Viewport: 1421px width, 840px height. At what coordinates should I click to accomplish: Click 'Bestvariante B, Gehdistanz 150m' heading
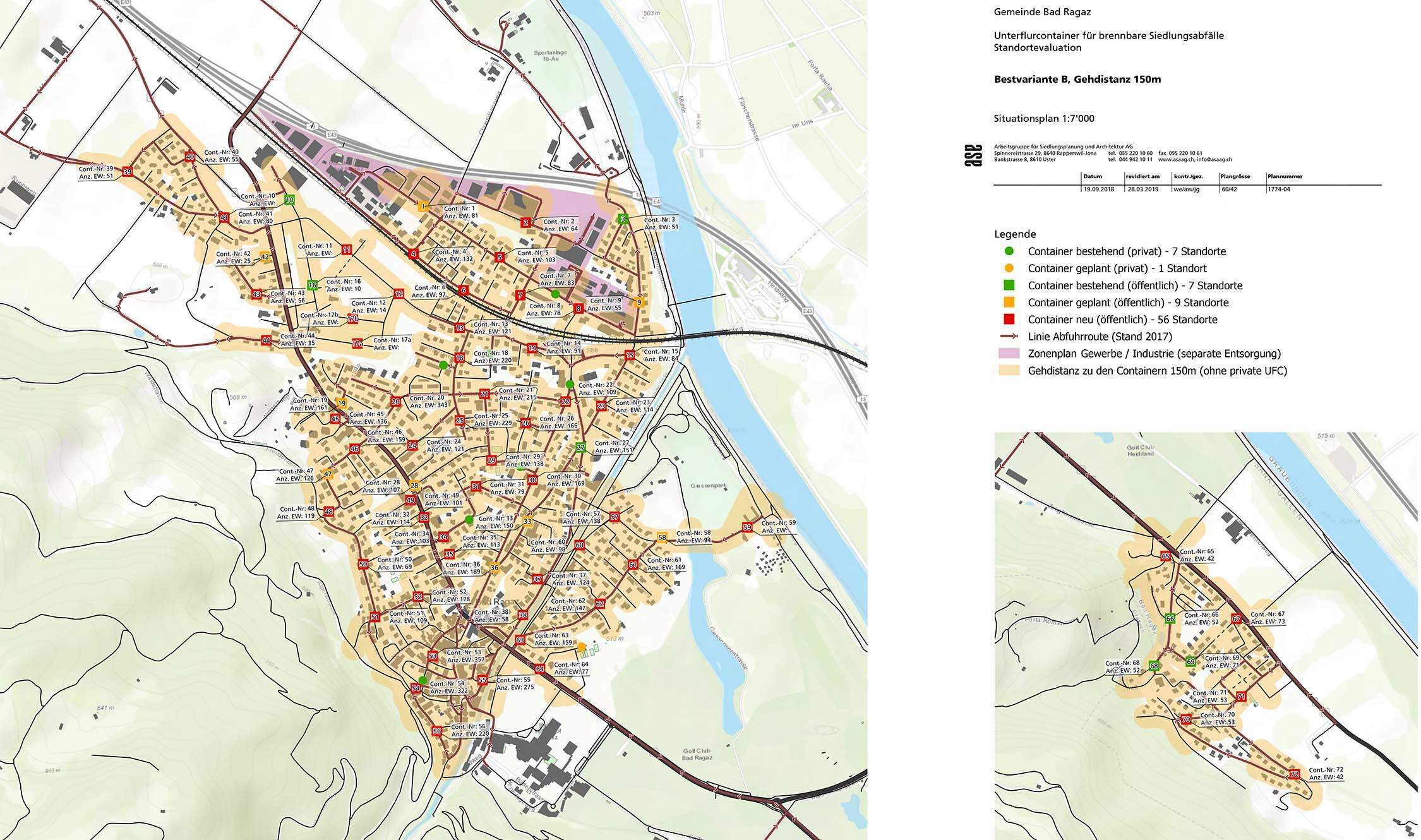[1077, 80]
